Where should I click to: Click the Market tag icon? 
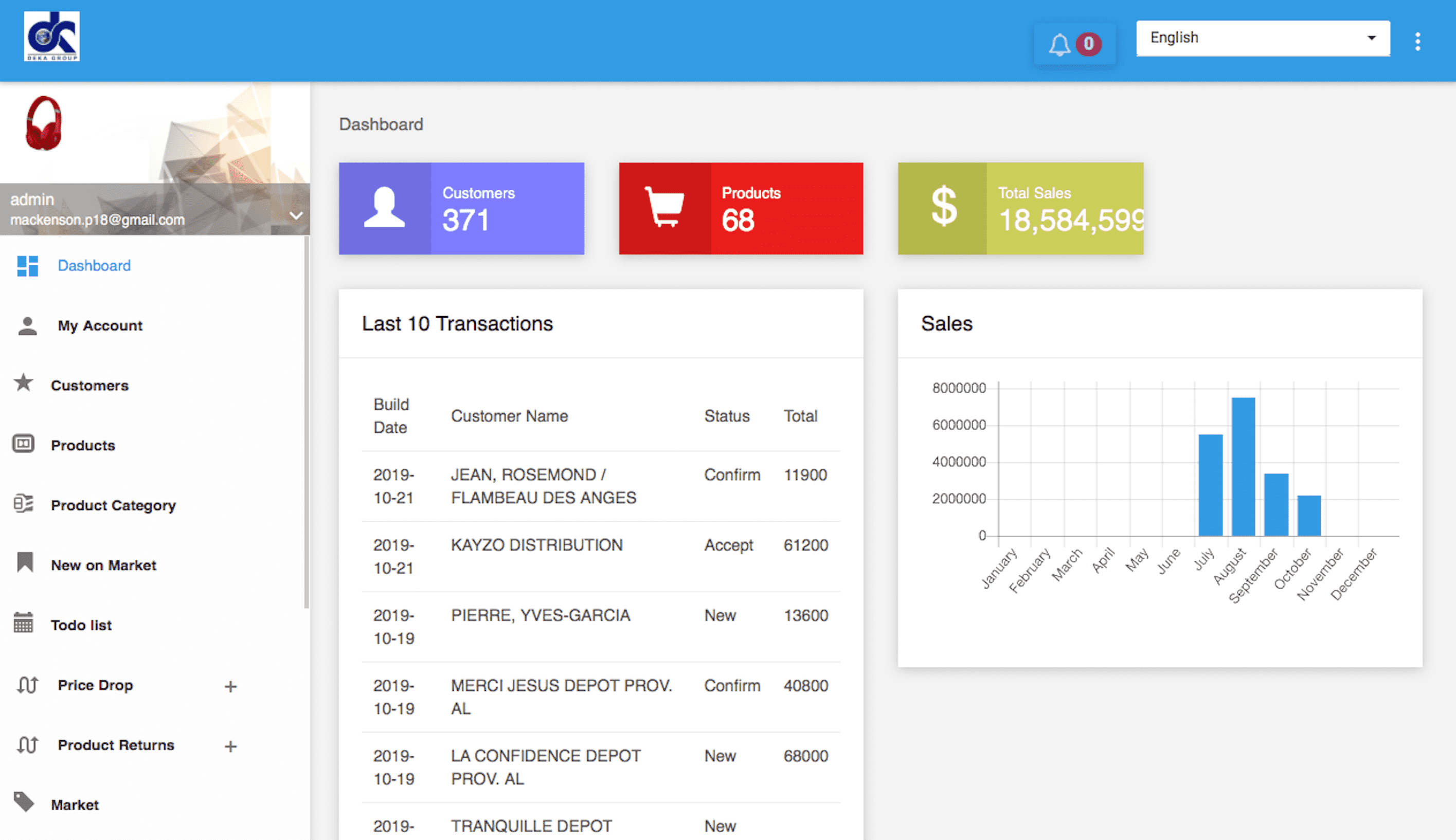24,802
